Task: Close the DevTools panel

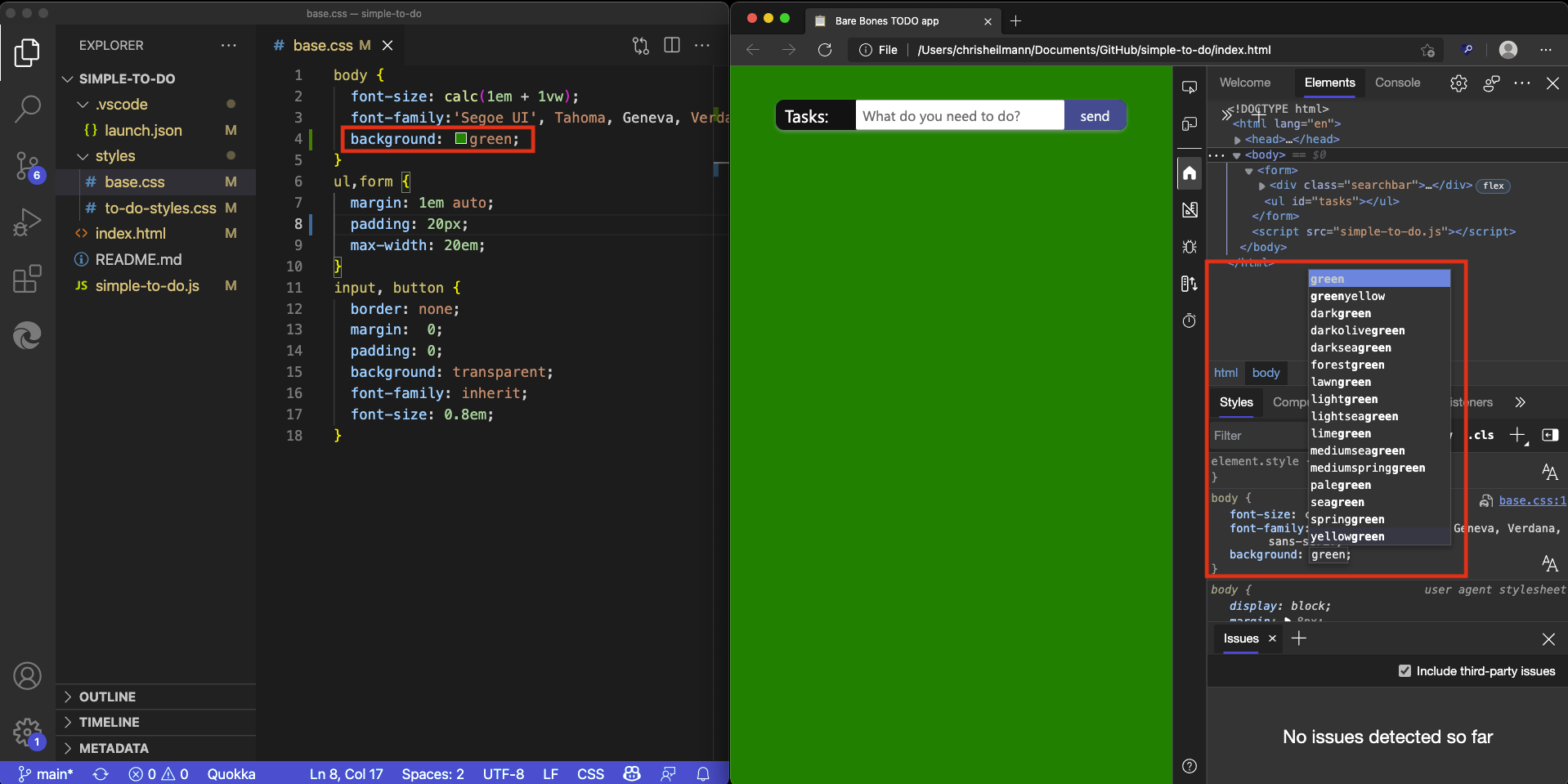Action: tap(1552, 83)
